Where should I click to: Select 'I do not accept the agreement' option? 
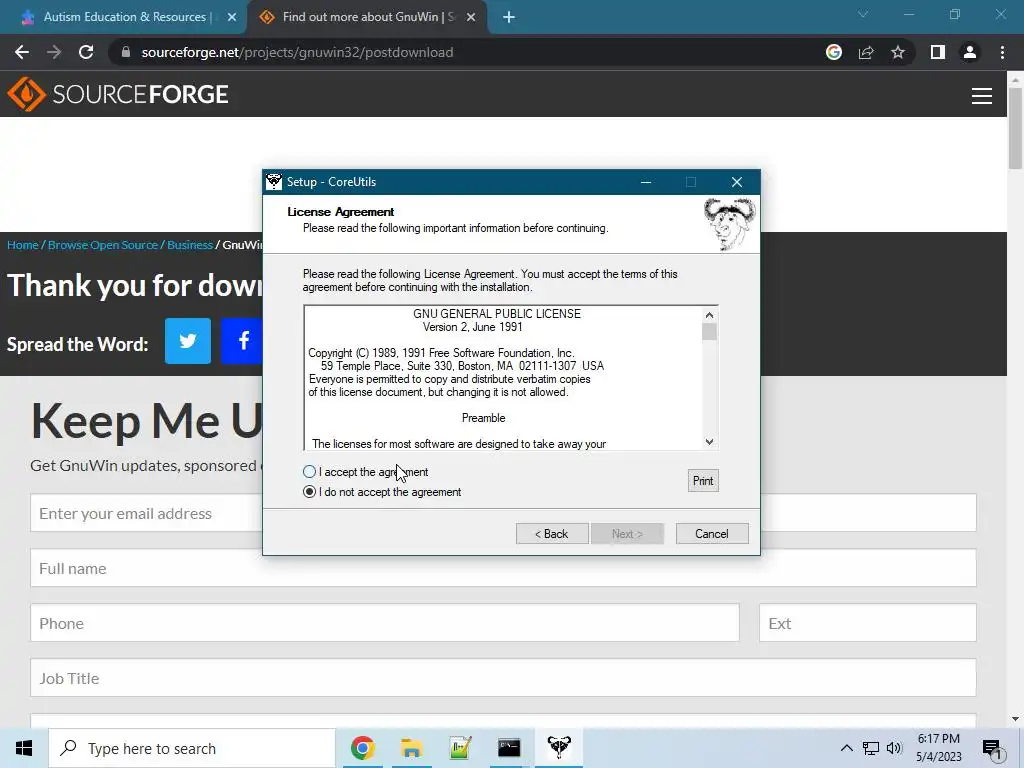click(x=310, y=492)
